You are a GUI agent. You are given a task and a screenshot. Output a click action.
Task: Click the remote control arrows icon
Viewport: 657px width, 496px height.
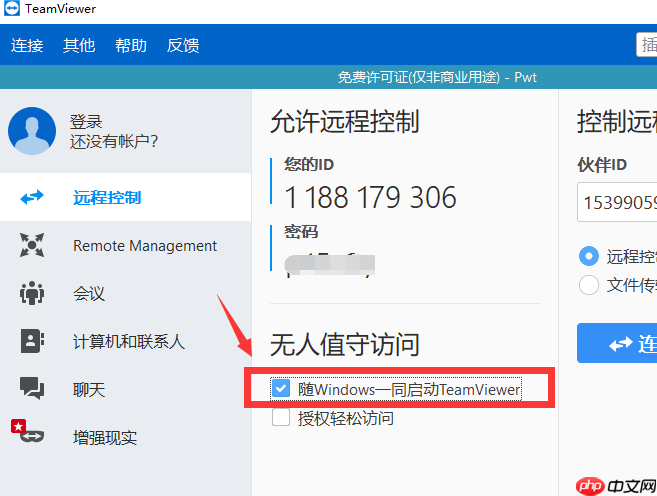pos(32,197)
